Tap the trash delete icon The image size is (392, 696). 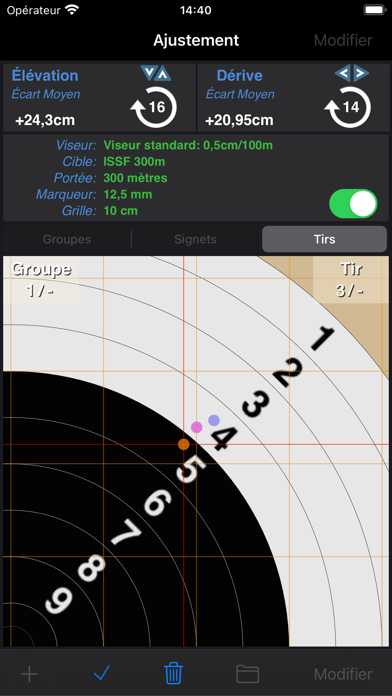point(174,673)
